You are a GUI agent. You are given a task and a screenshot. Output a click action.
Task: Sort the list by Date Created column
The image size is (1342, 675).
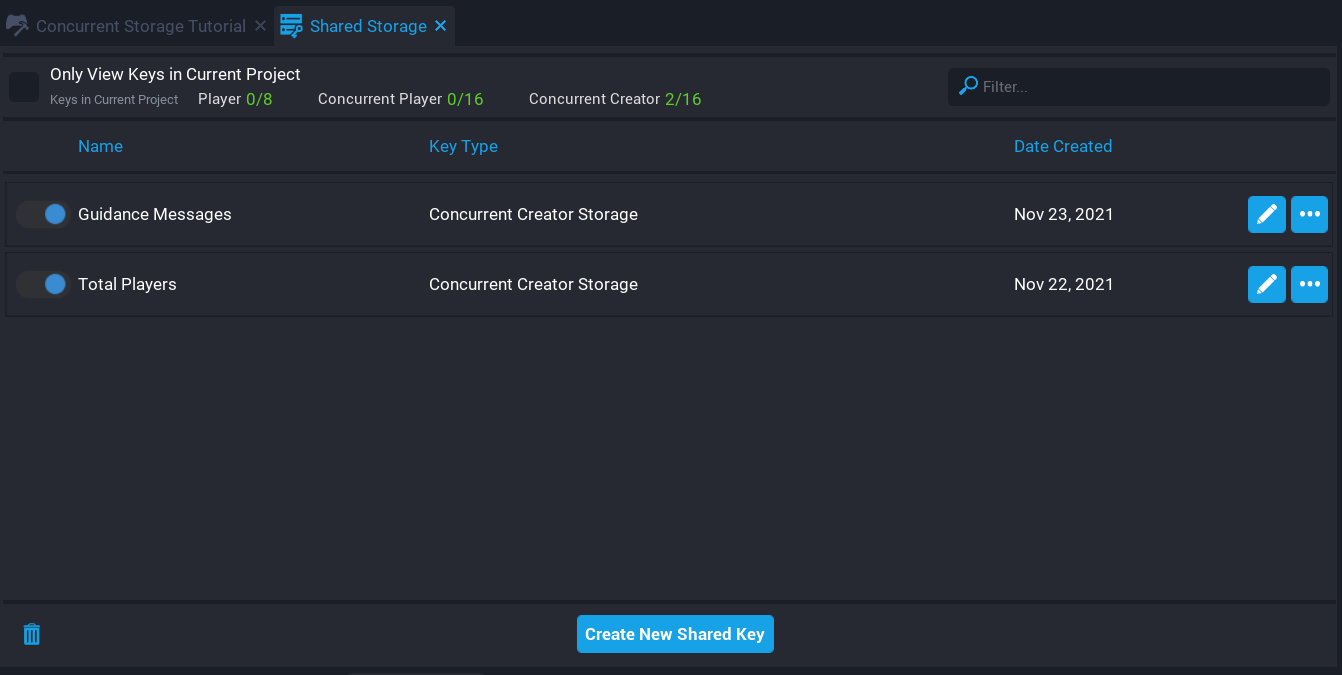pos(1062,146)
